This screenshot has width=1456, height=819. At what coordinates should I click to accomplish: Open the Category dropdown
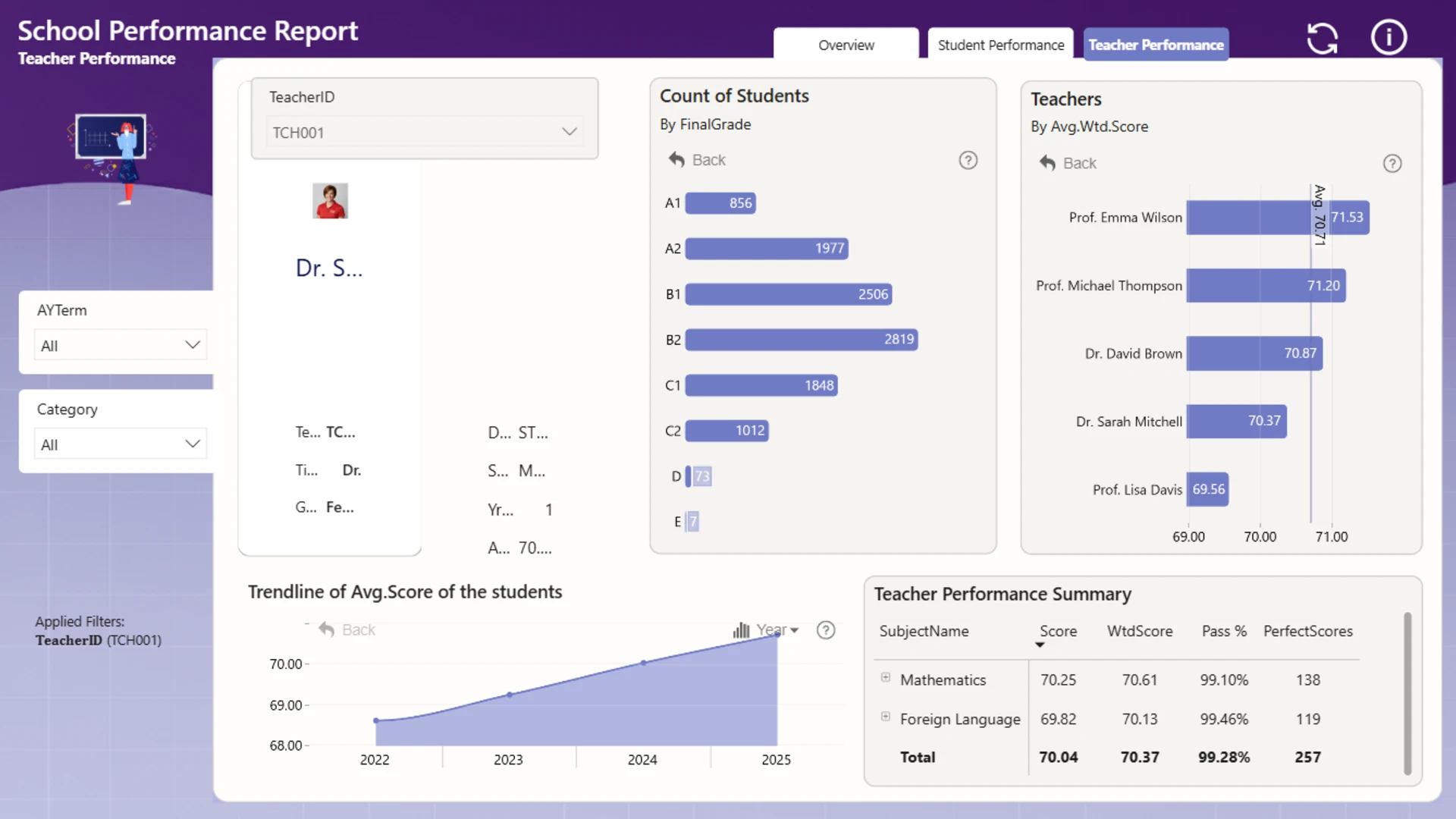click(121, 444)
